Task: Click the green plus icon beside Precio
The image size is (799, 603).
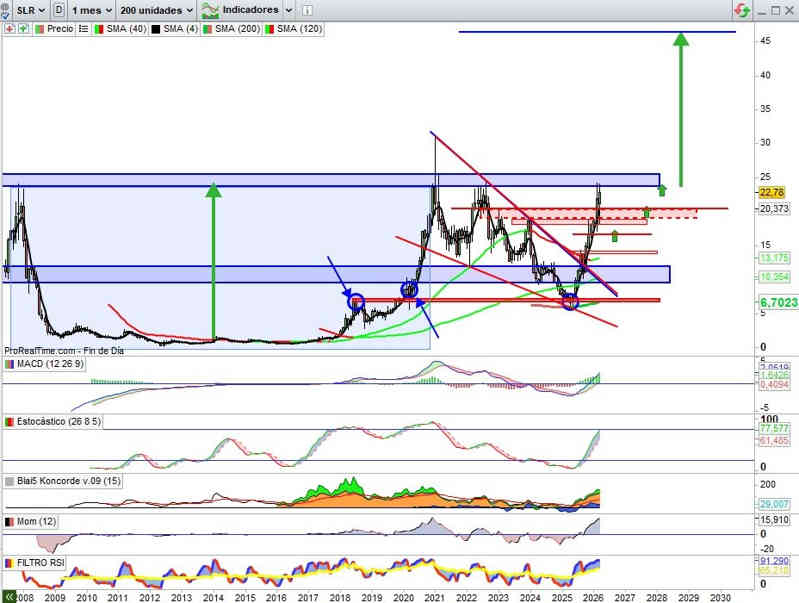Action: point(23,29)
